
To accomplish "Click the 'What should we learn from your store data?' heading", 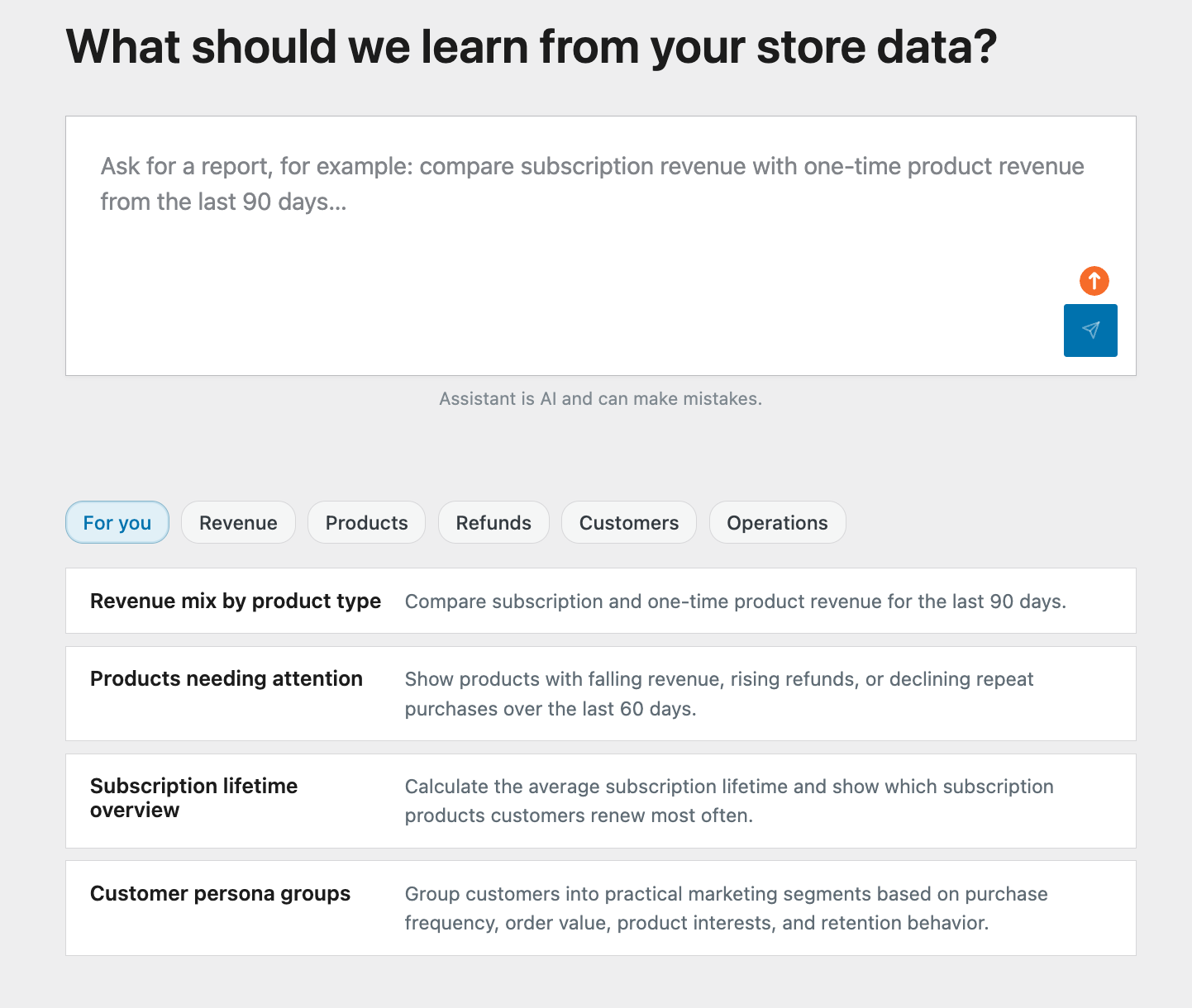I will 532,46.
